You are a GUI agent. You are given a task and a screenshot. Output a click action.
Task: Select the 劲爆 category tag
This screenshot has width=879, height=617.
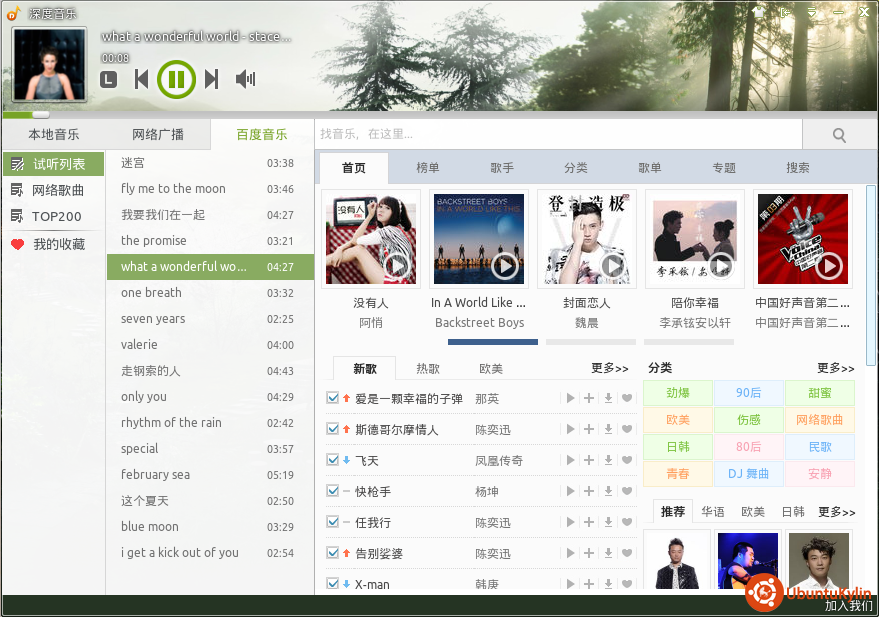tap(678, 393)
